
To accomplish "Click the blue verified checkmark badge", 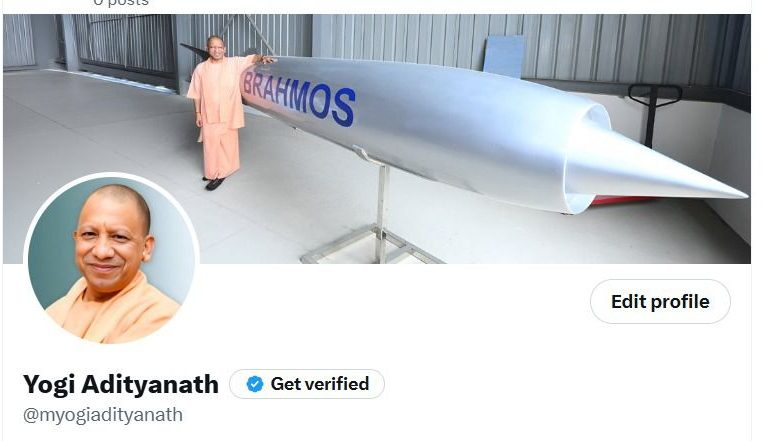I will (255, 384).
